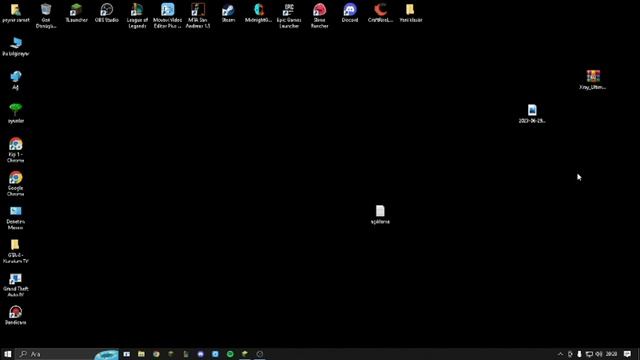Open the Denetim Masası icon
Screen dimensions: 640x360
click(x=16, y=218)
